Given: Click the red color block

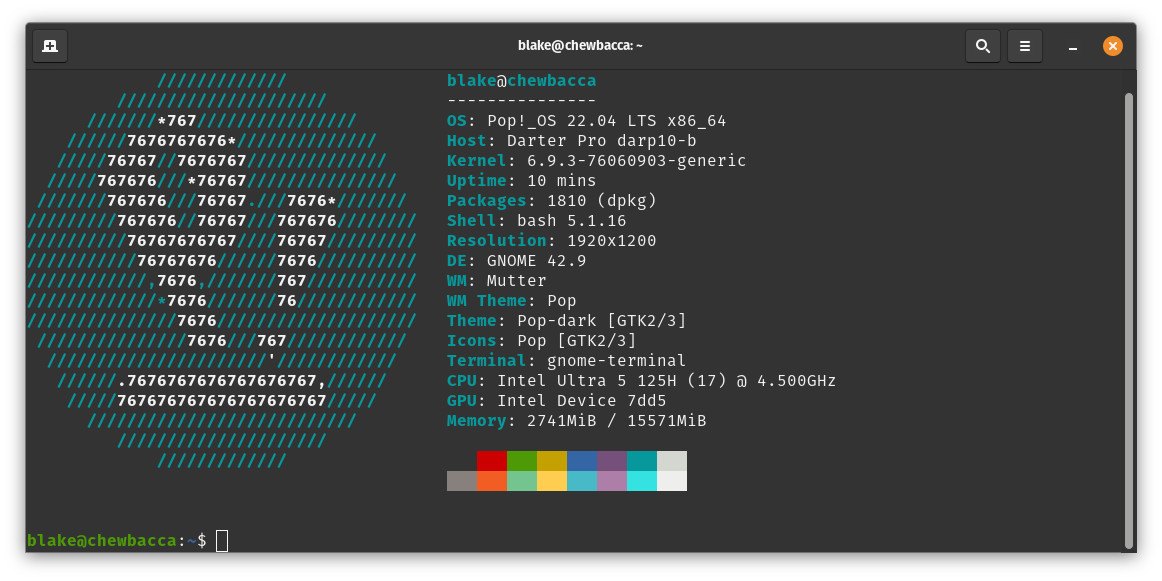Looking at the screenshot, I should (x=492, y=461).
